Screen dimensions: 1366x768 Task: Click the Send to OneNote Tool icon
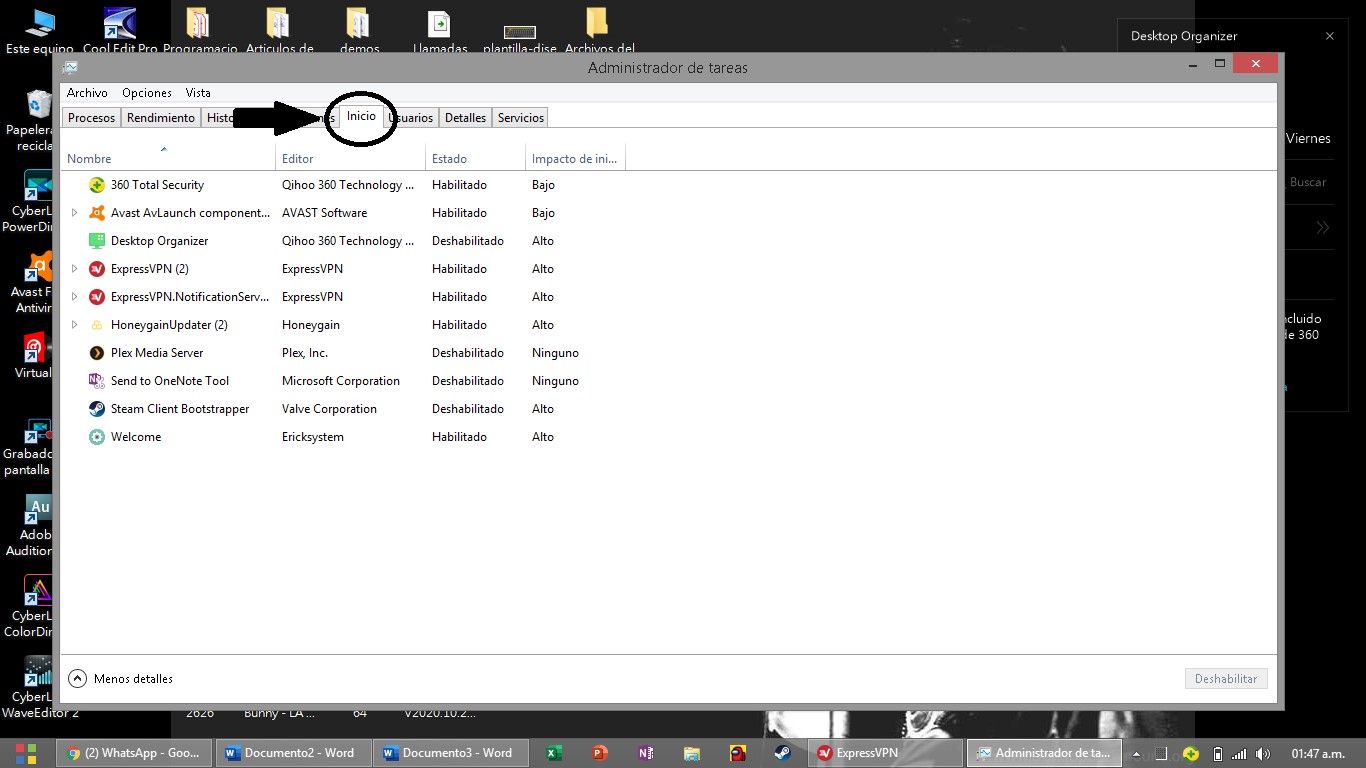tap(96, 380)
